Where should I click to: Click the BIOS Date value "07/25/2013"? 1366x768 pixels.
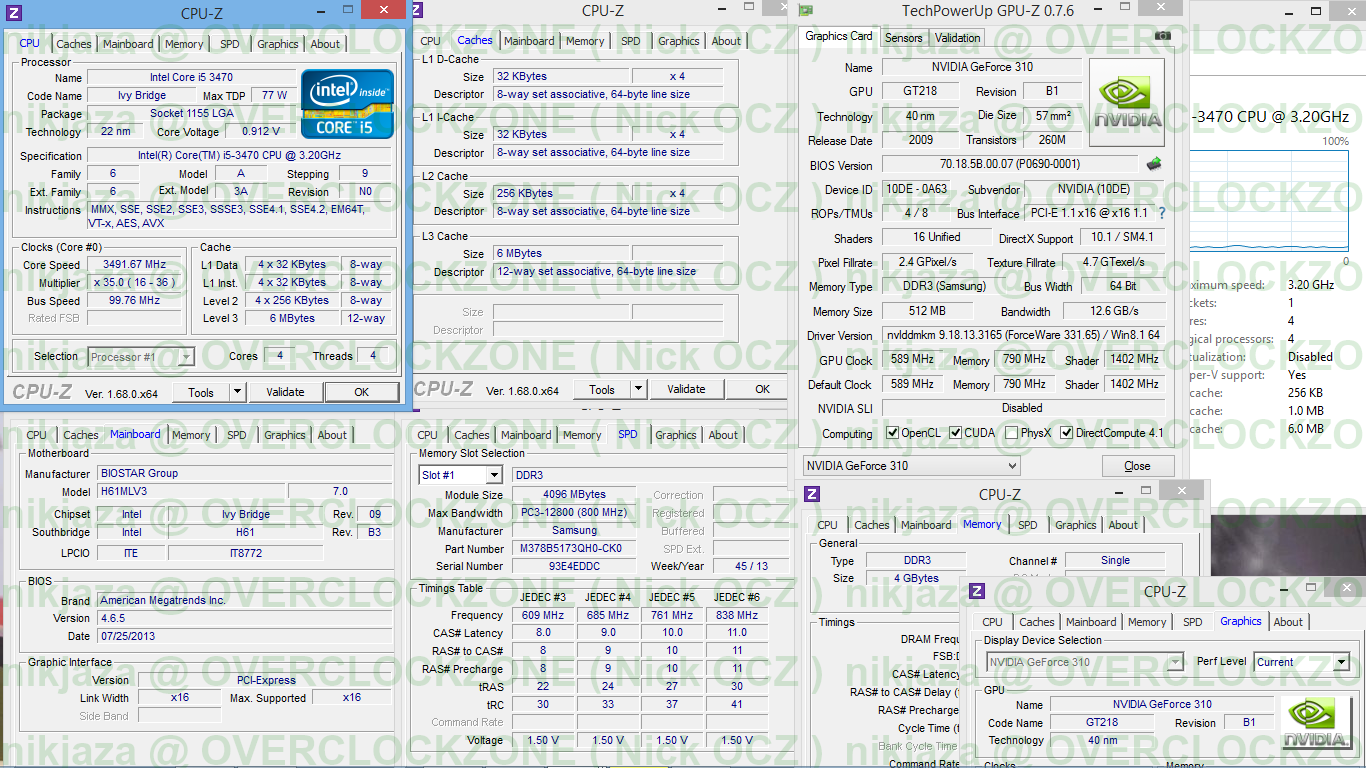tap(246, 636)
